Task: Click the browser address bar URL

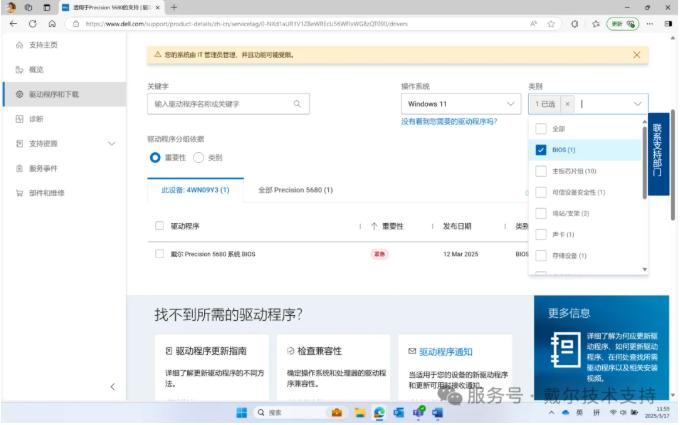Action: (x=246, y=24)
